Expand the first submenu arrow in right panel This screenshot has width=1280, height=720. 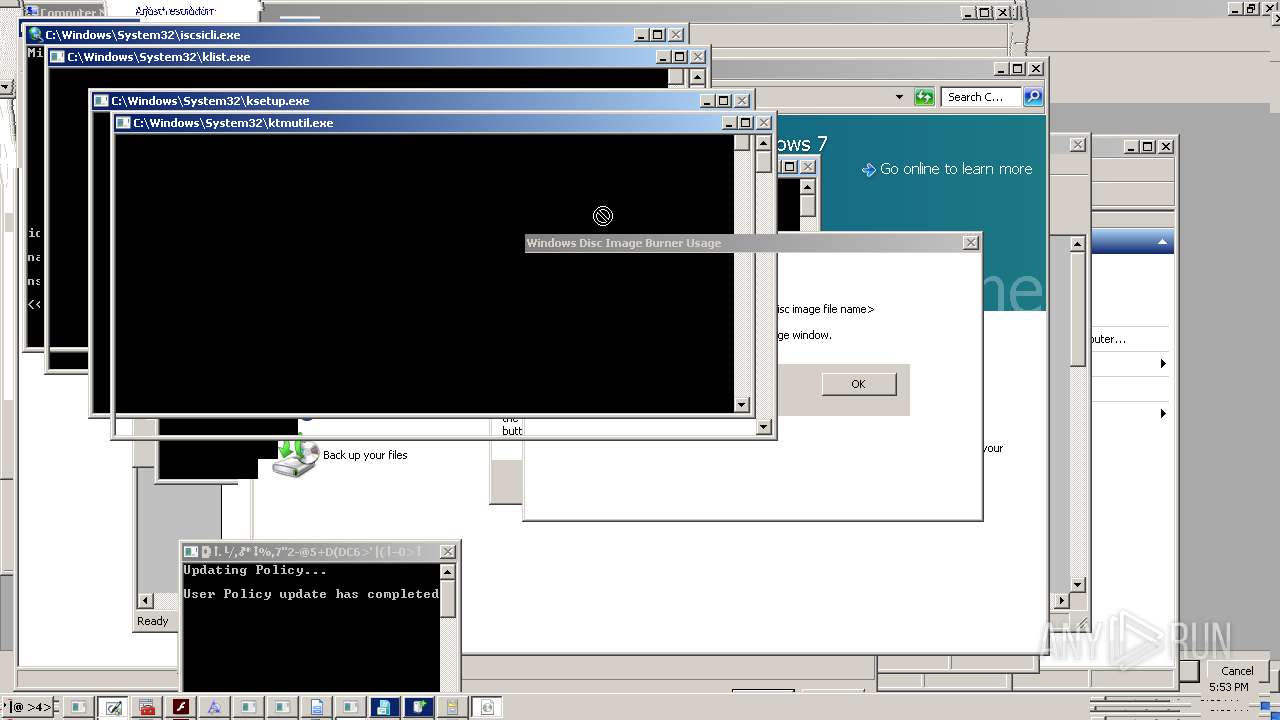point(1163,364)
